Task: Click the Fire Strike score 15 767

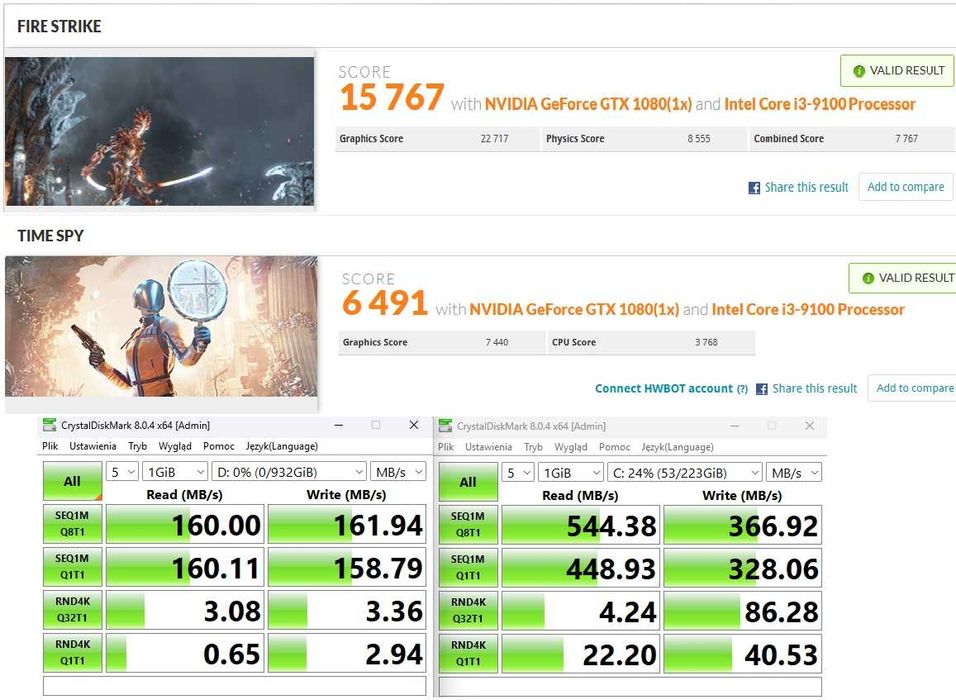Action: [392, 98]
